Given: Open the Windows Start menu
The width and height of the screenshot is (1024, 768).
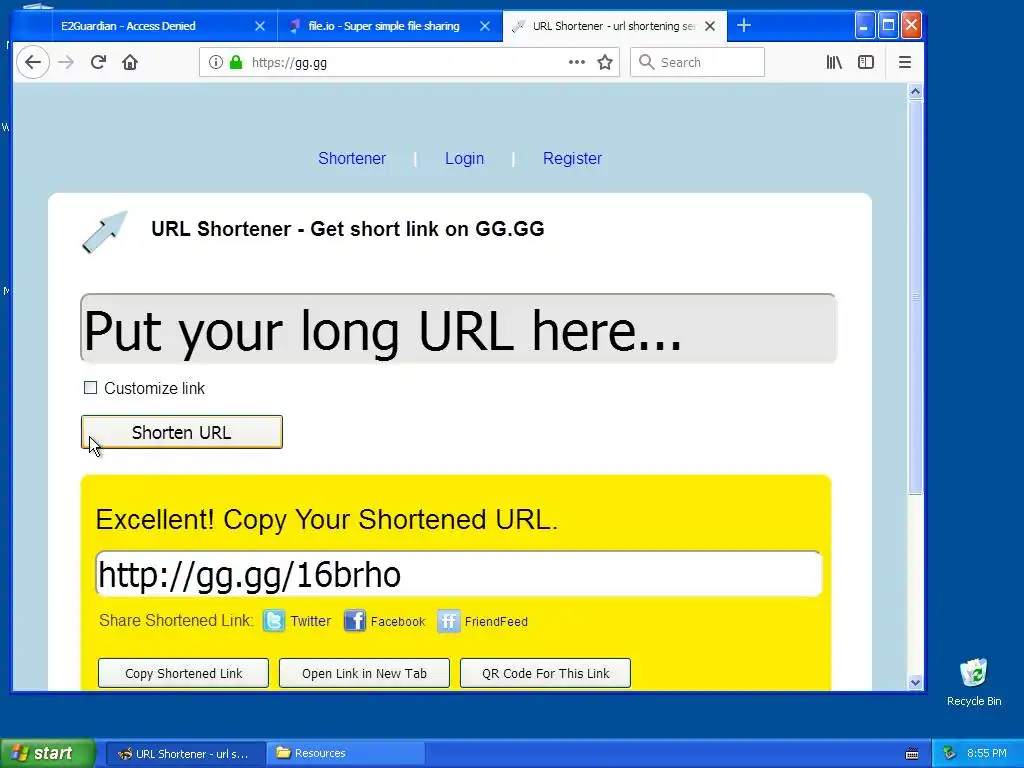Looking at the screenshot, I should [47, 753].
